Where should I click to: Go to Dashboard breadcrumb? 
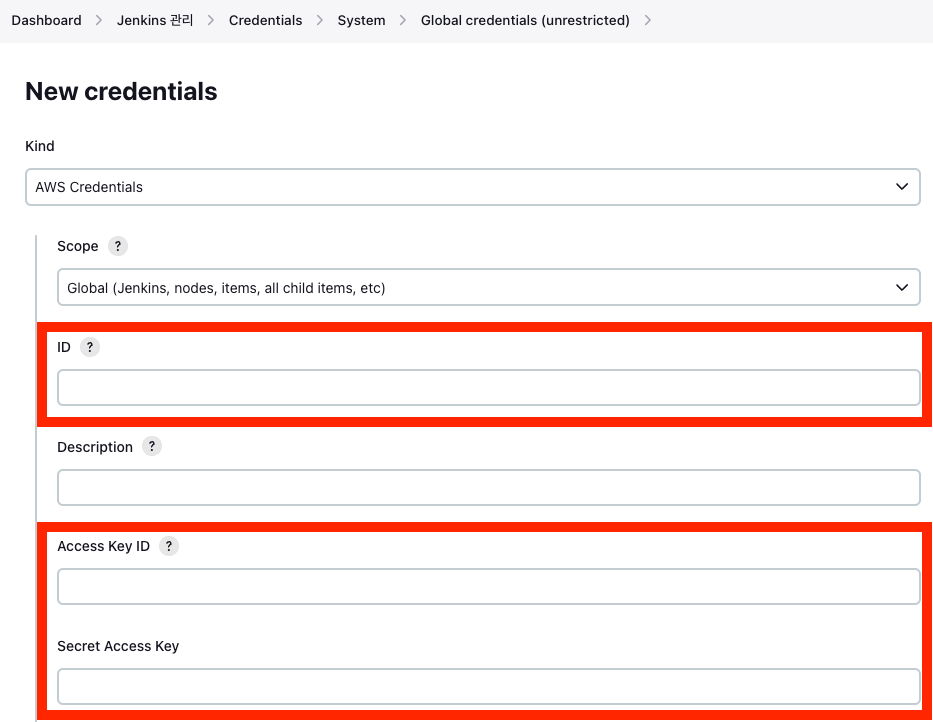[46, 20]
